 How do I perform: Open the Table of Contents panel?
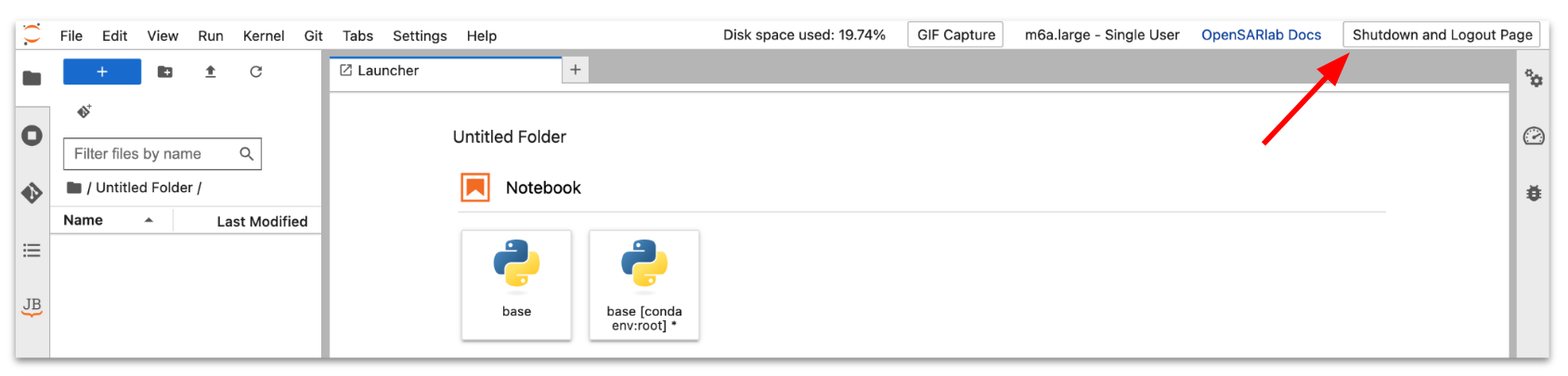(32, 251)
